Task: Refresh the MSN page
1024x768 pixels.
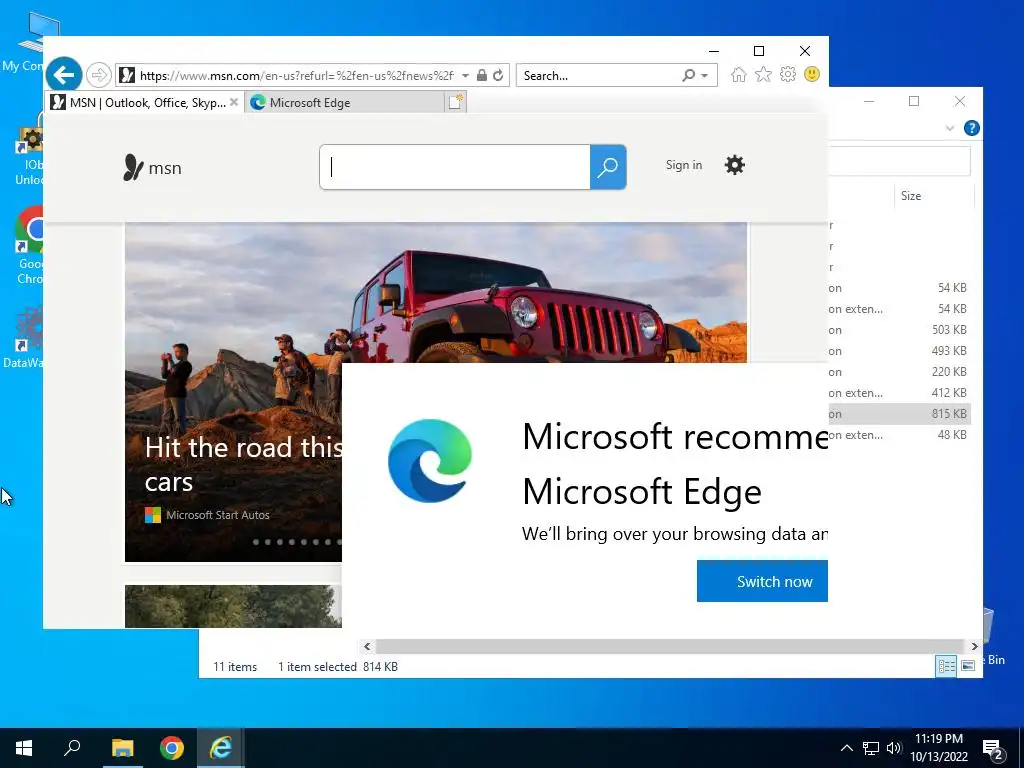Action: 498,75
